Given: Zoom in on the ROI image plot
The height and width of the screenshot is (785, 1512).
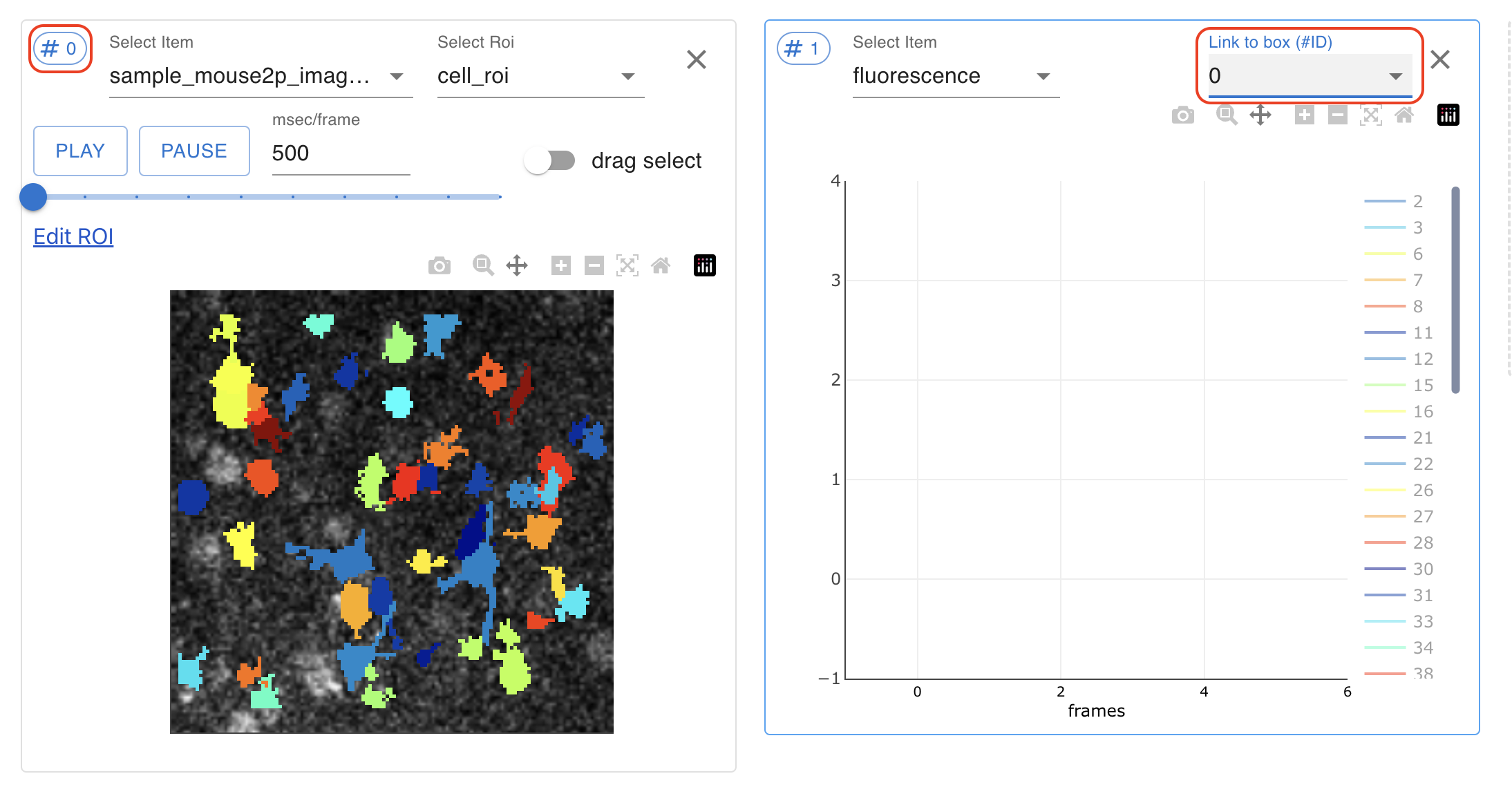Looking at the screenshot, I should coord(561,265).
